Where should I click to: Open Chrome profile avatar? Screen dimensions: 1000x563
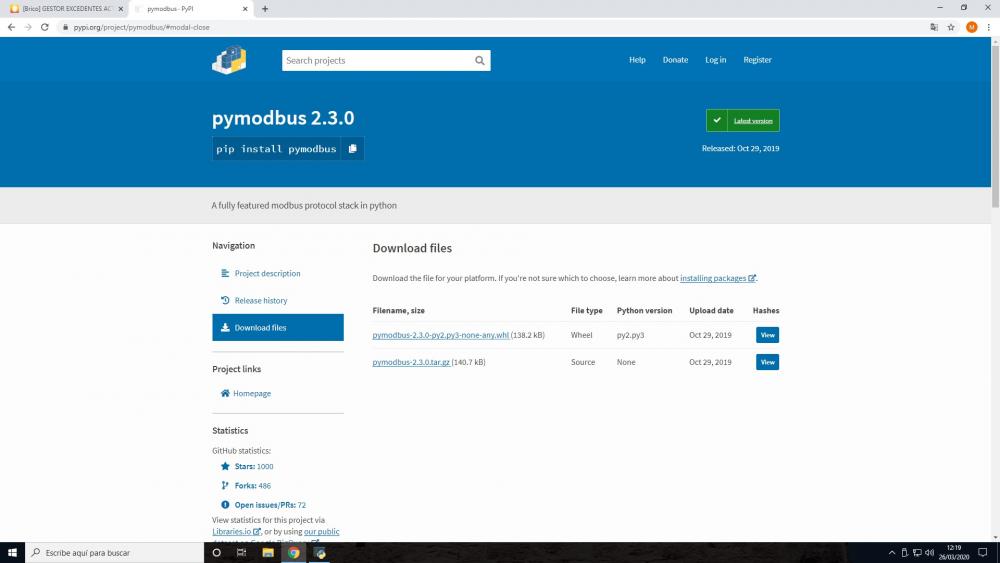pos(971,27)
